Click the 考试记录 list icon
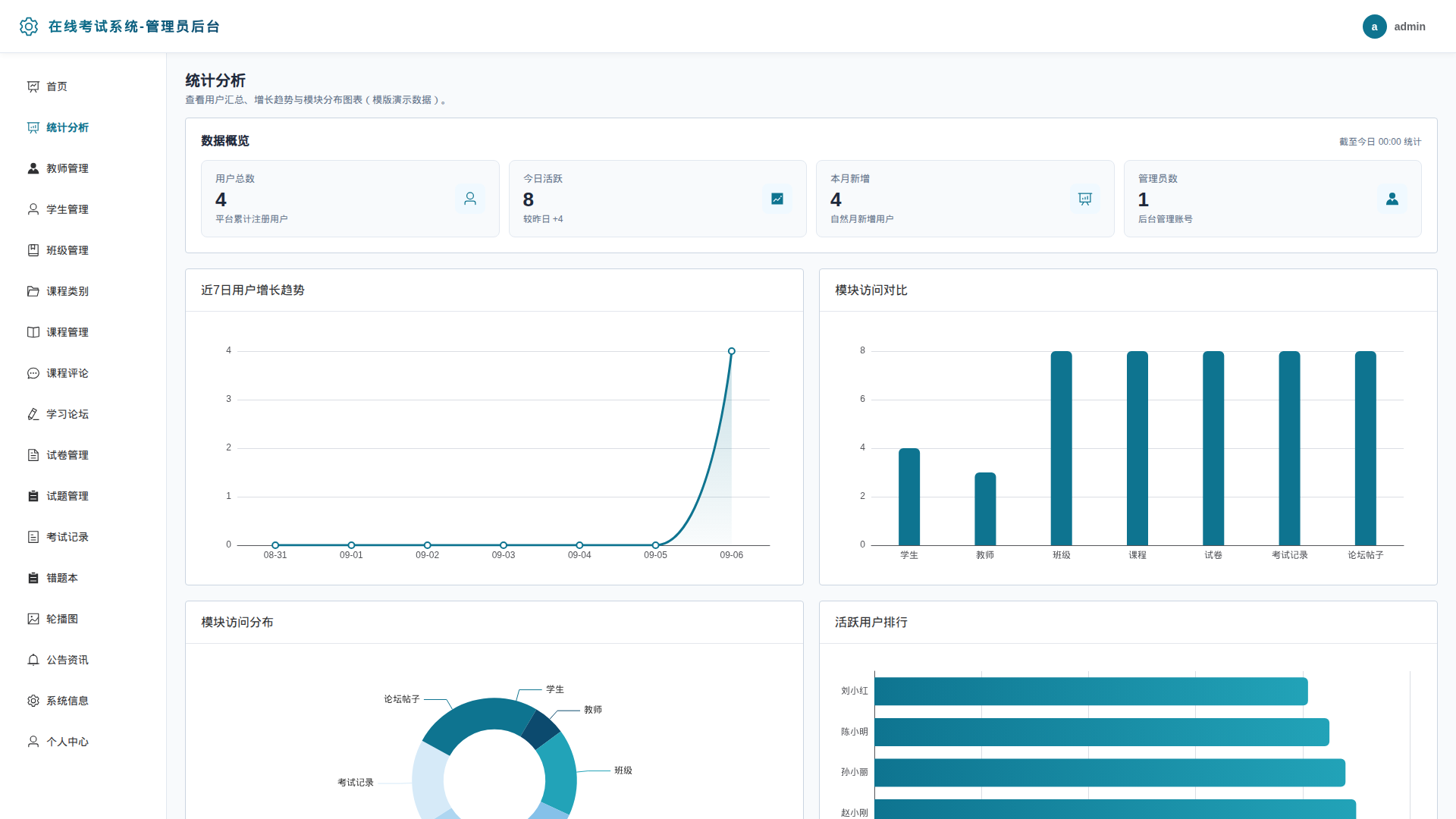 33,537
